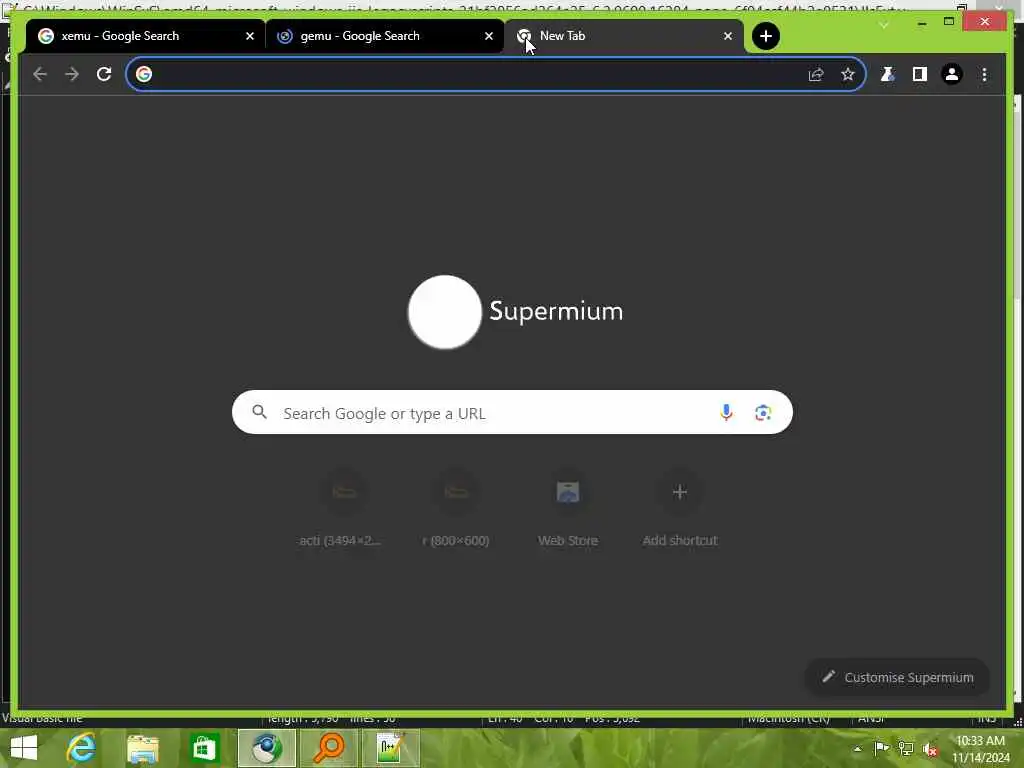
Task: Click the Search Google or type a URL box
Action: (x=512, y=413)
